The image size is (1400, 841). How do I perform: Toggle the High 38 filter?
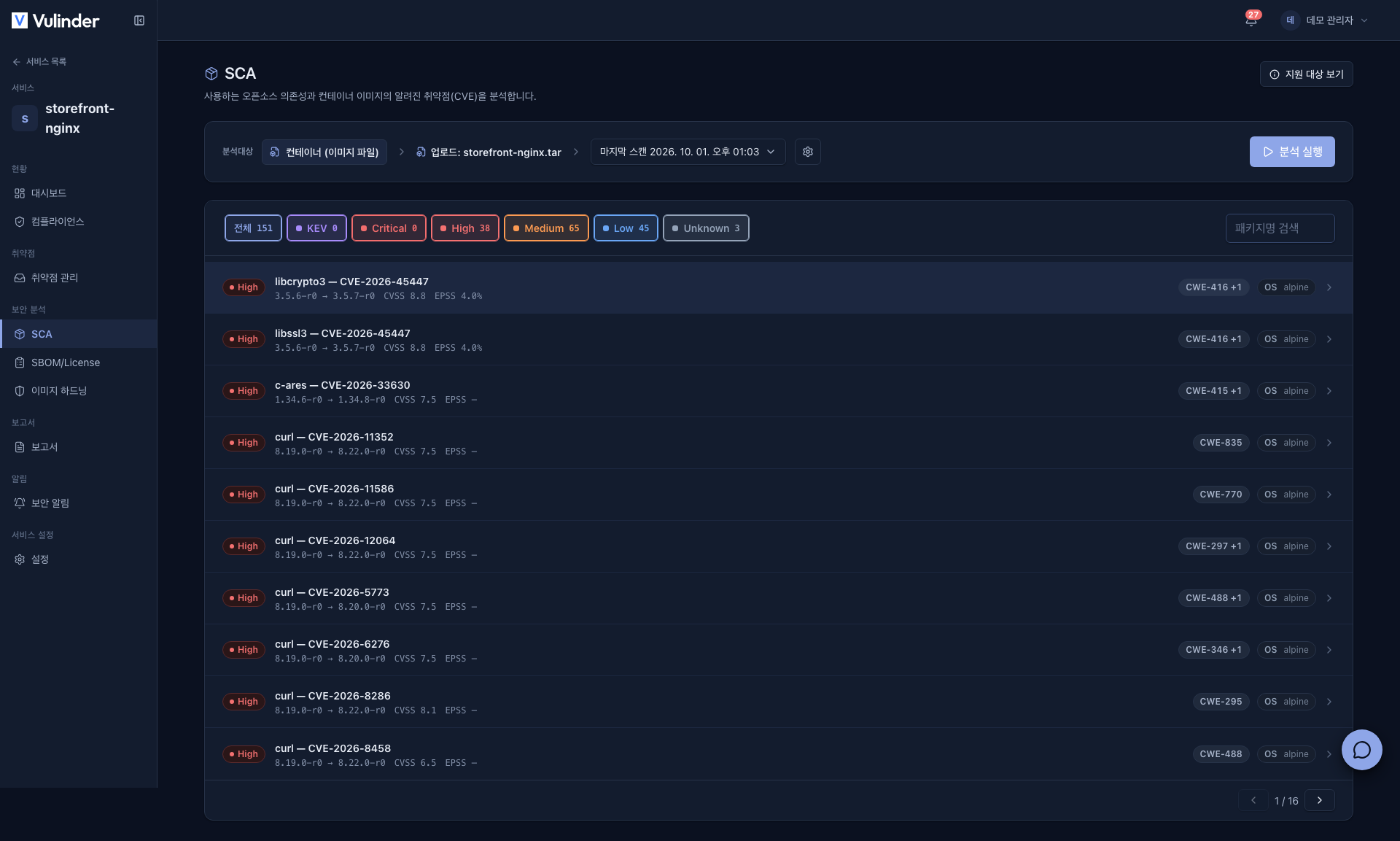point(465,228)
